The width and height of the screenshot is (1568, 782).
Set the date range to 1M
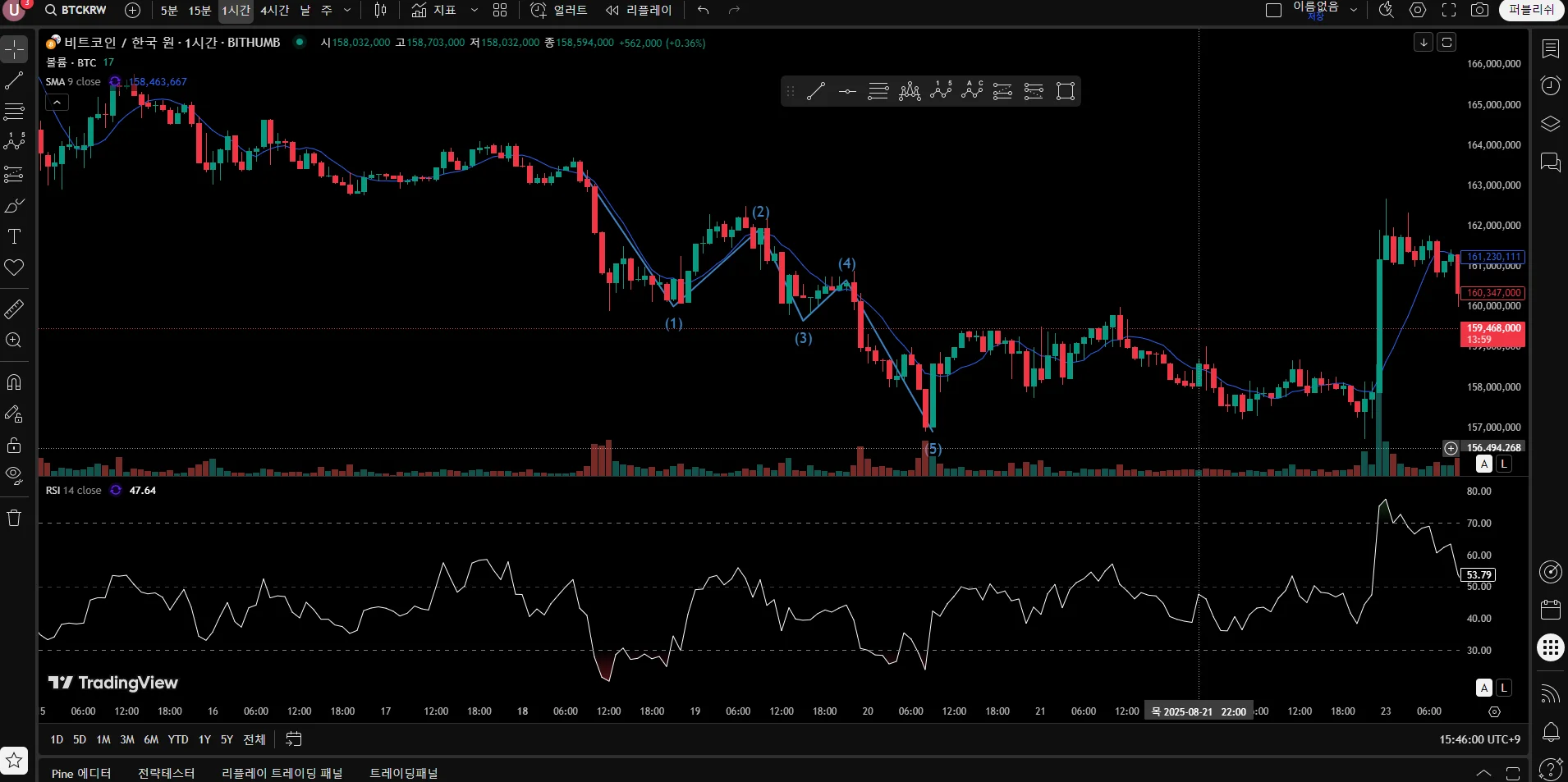[x=103, y=739]
